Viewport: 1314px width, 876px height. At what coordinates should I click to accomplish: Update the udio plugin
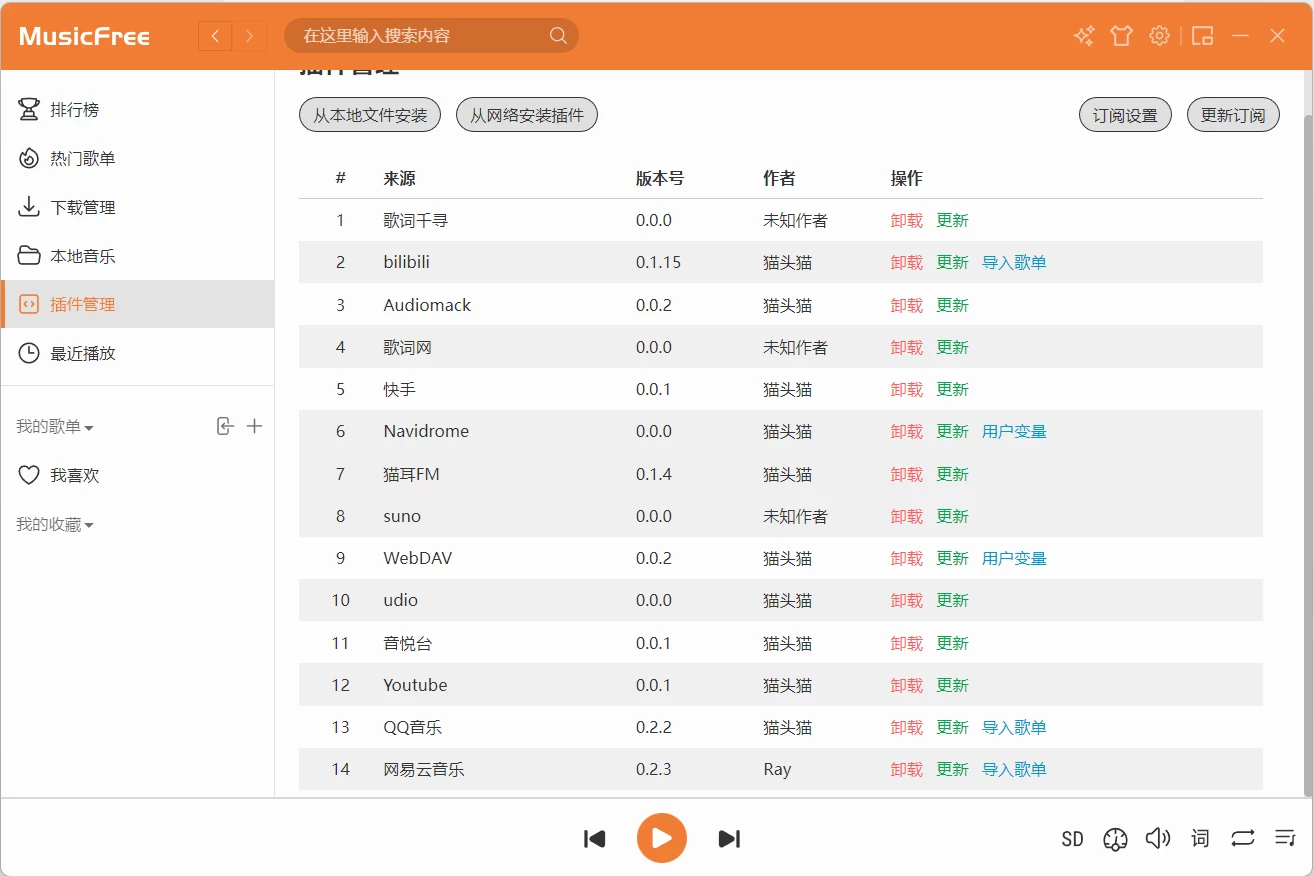click(952, 600)
